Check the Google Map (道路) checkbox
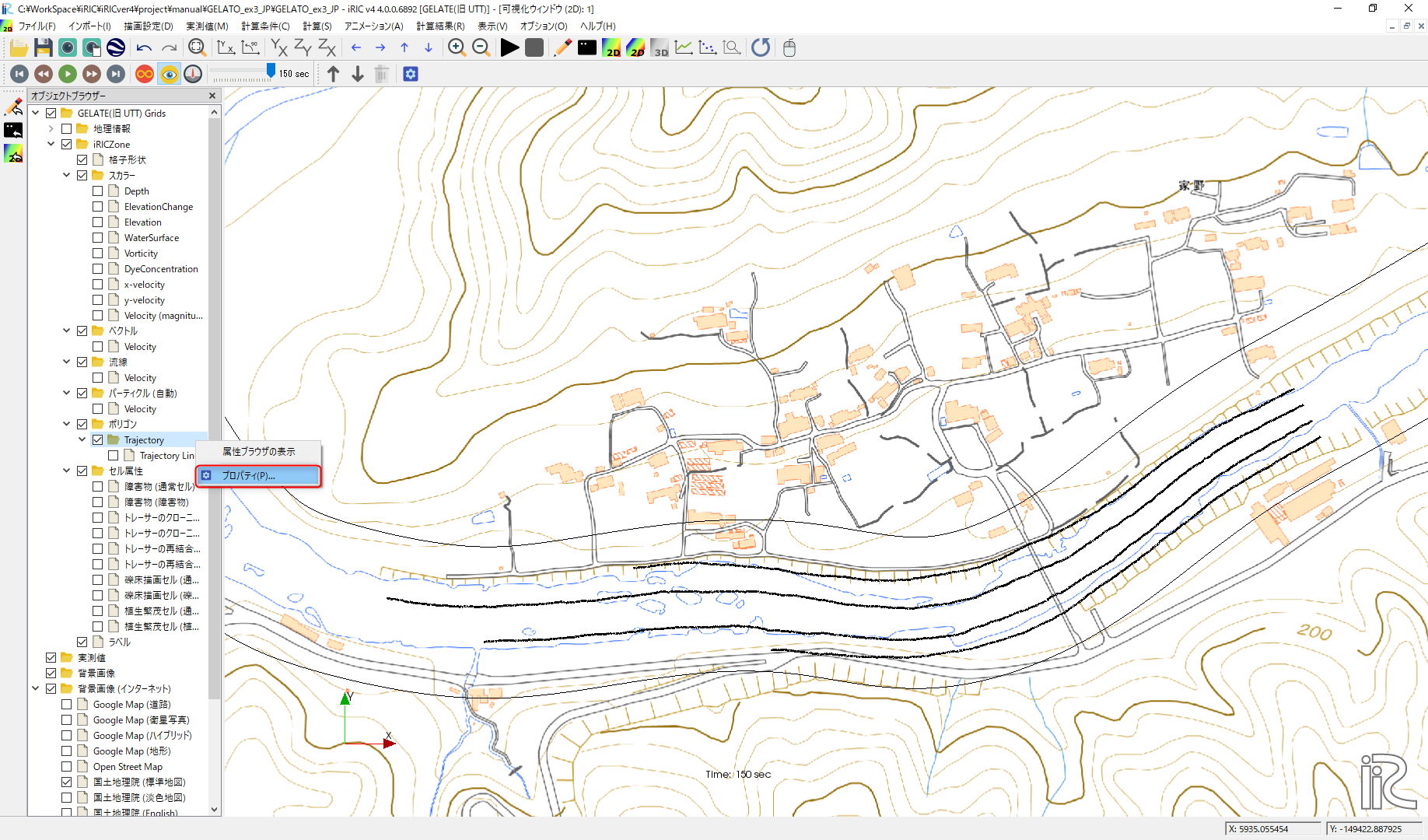Image resolution: width=1428 pixels, height=840 pixels. pyautogui.click(x=66, y=705)
